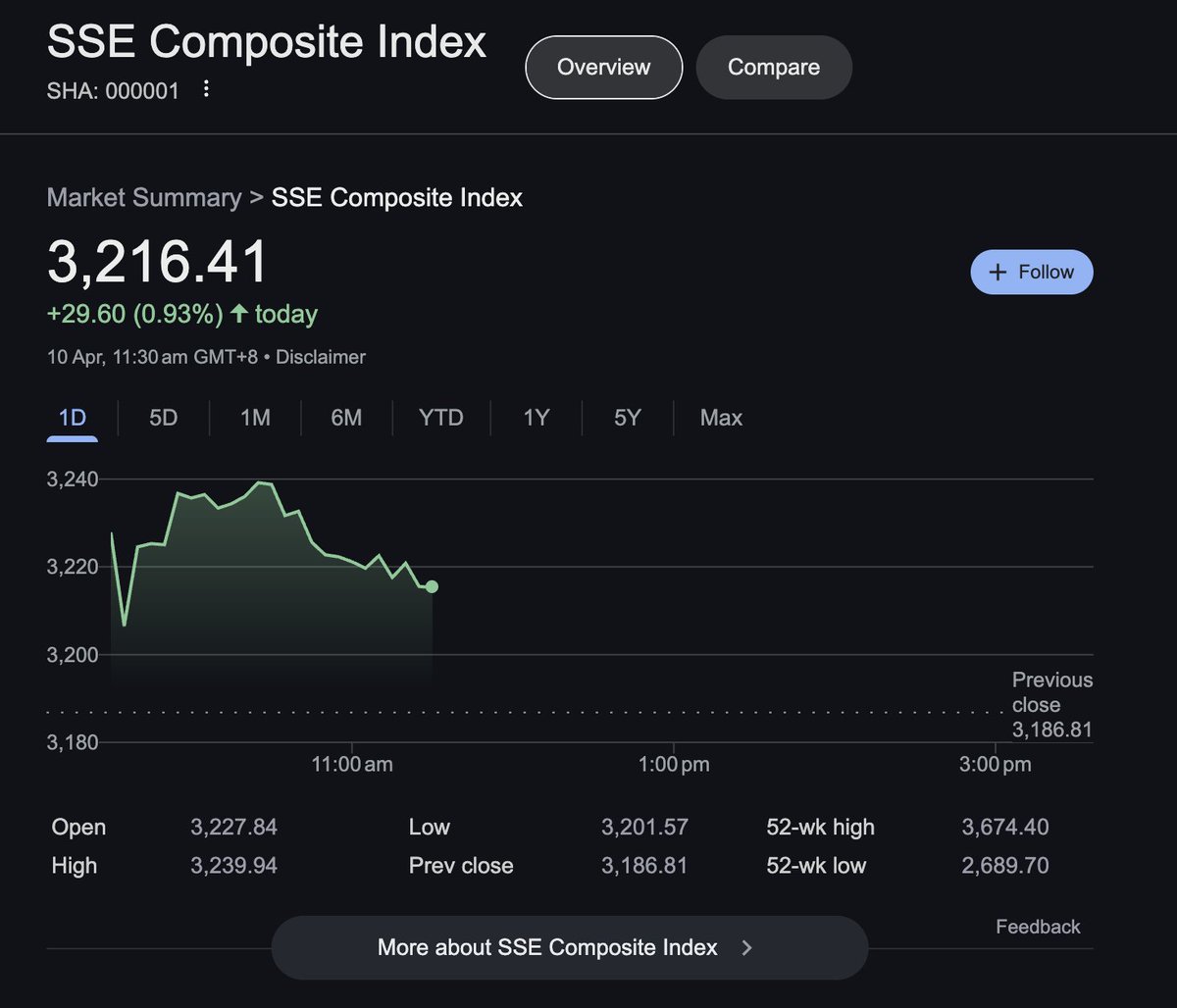This screenshot has height=1008, width=1177.
Task: Switch chart range to 6M
Action: point(346,418)
